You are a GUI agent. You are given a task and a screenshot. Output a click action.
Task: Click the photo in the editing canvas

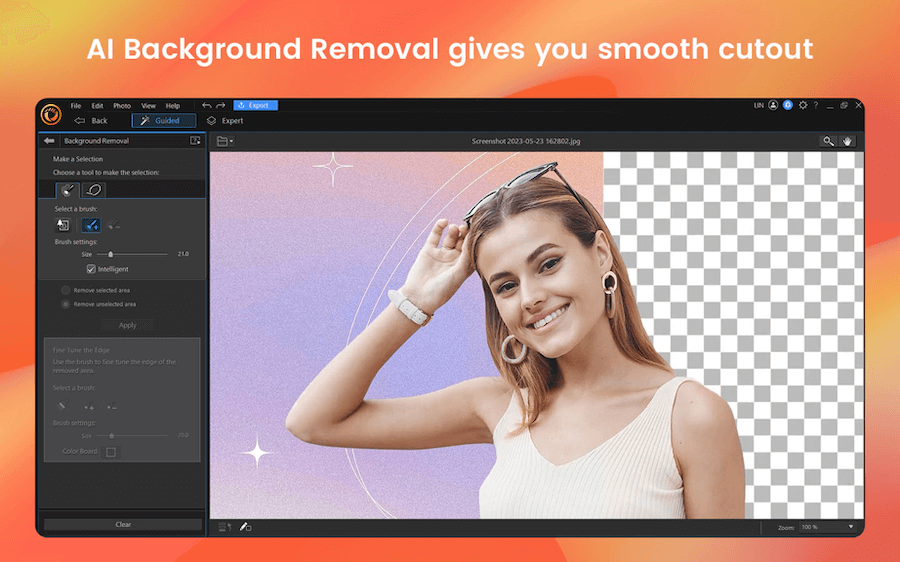point(536,335)
